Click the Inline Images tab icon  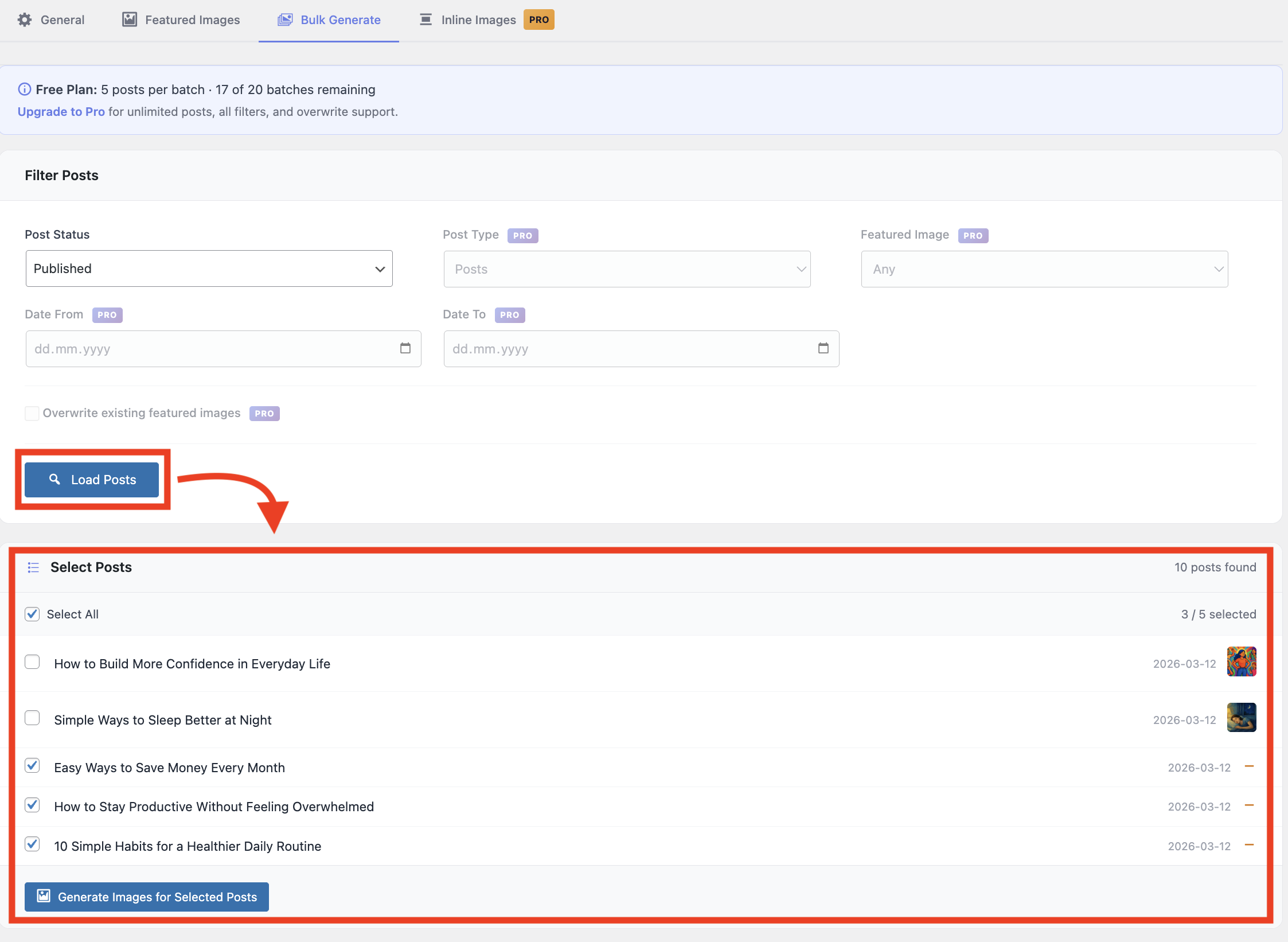pyautogui.click(x=426, y=20)
